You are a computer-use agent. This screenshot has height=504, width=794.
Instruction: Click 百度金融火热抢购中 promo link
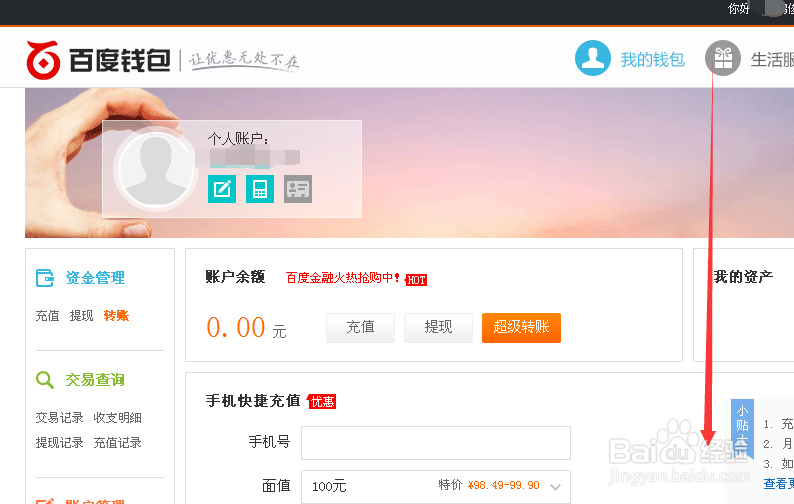343,278
